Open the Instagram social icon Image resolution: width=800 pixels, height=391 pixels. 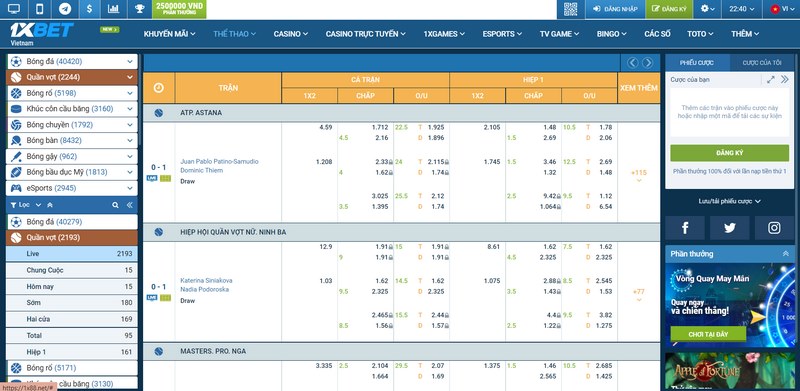coord(774,228)
